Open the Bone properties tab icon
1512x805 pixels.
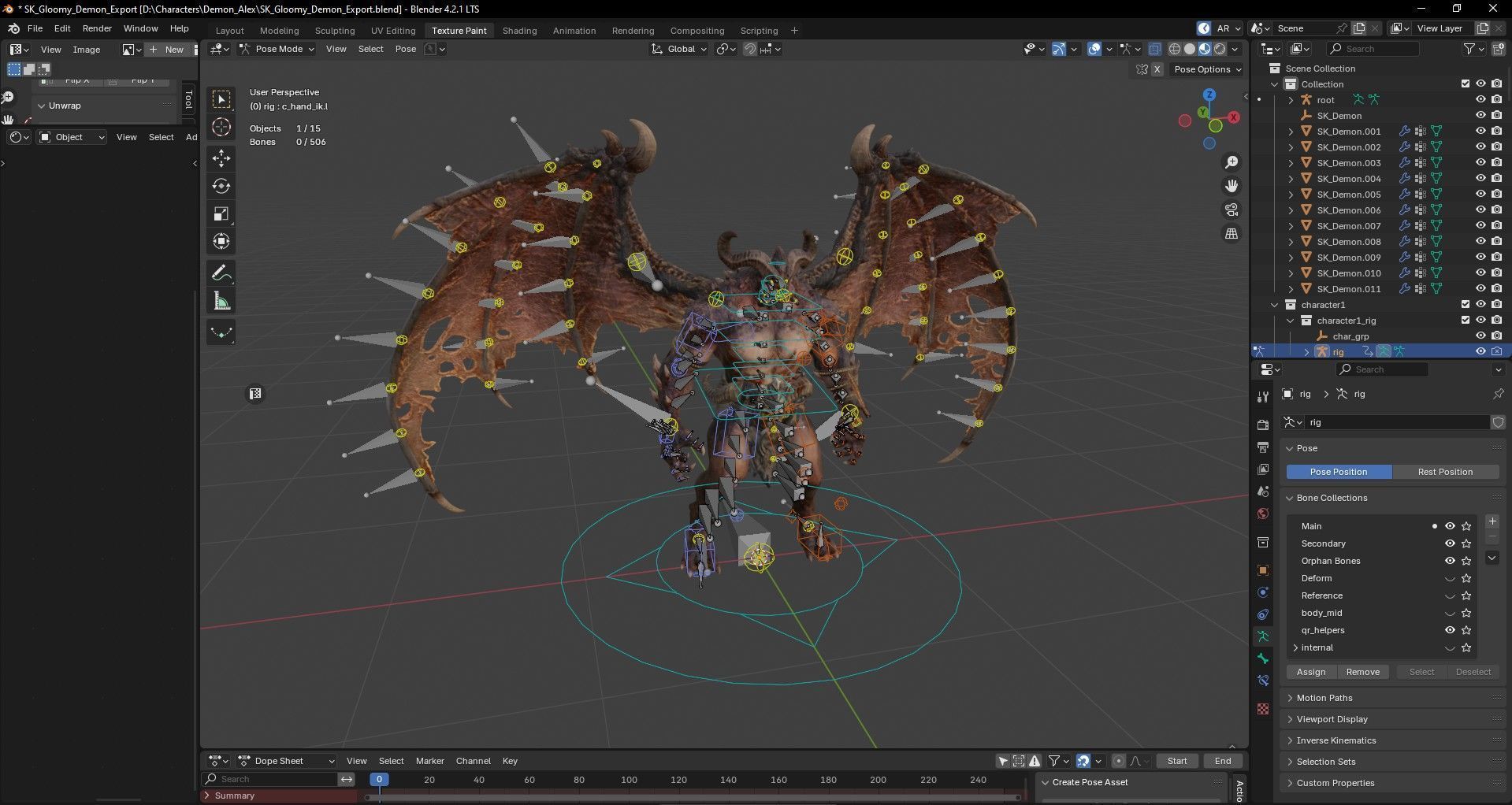tap(1263, 658)
